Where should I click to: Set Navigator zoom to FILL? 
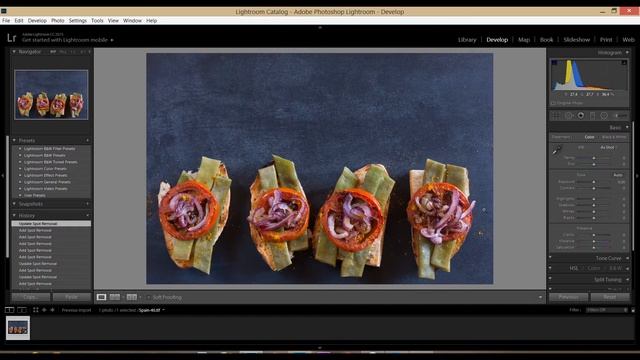pyautogui.click(x=62, y=52)
